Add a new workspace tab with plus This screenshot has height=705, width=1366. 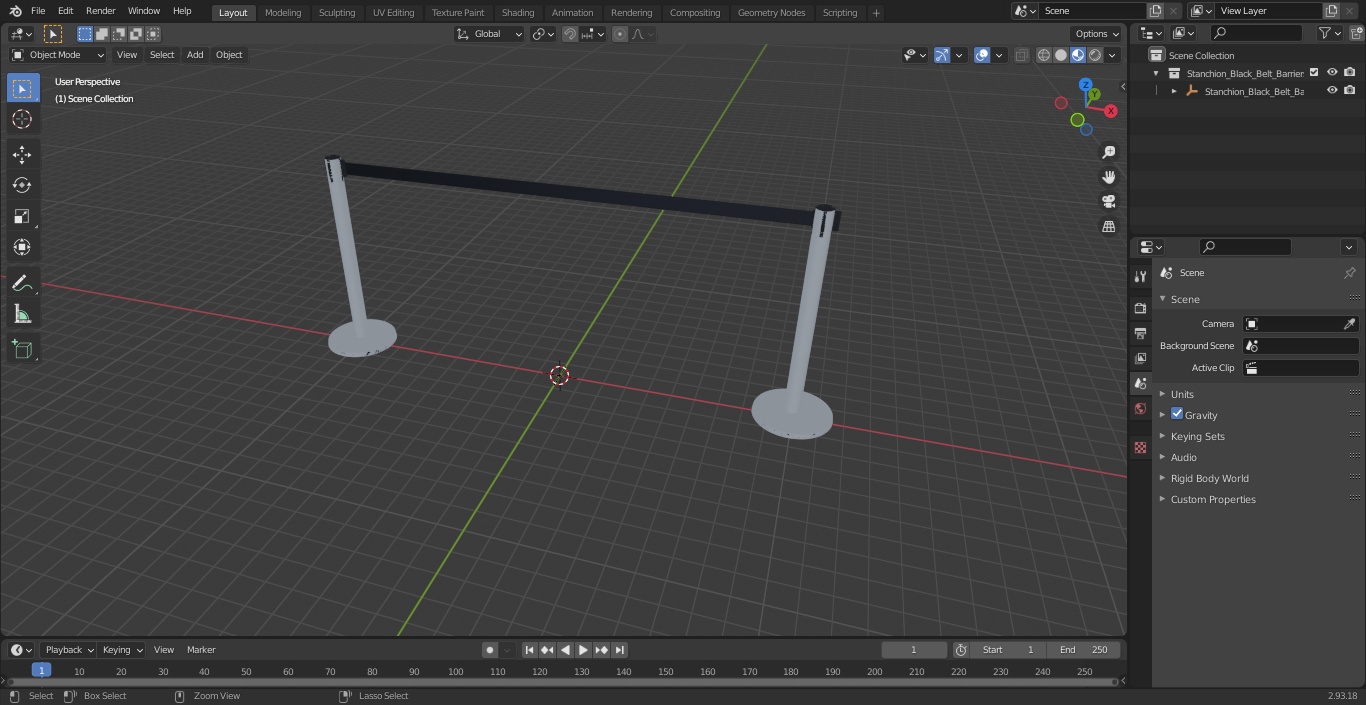coord(876,13)
